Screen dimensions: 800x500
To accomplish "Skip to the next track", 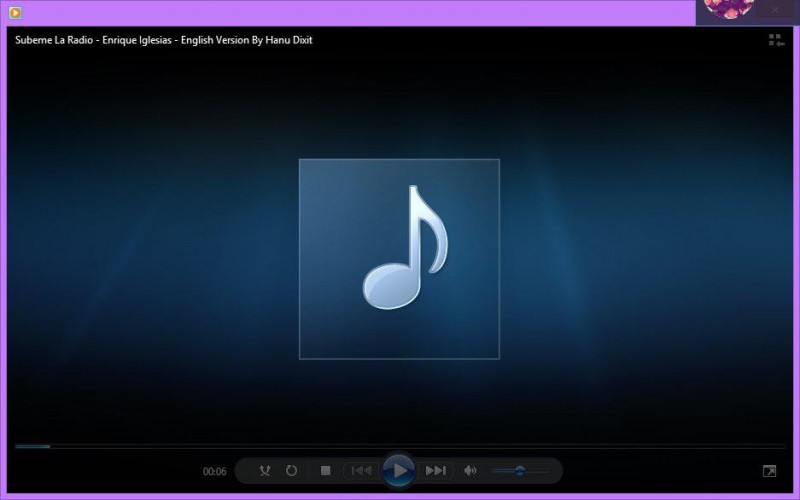I will tap(436, 470).
